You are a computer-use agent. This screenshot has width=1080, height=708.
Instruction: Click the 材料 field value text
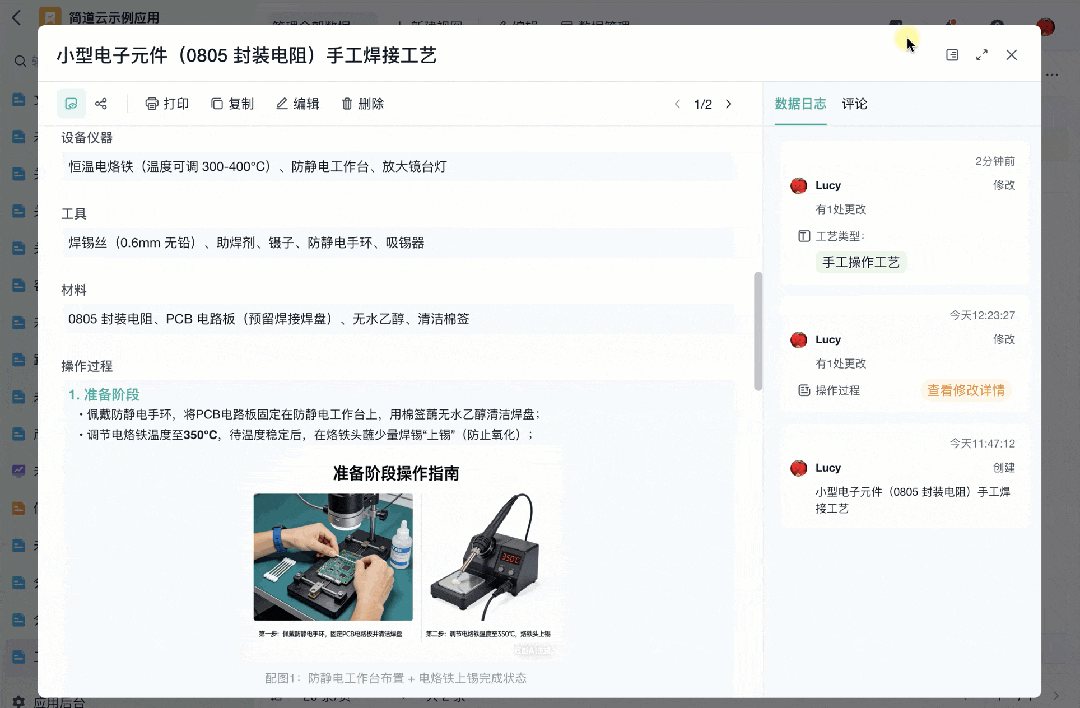click(x=269, y=319)
